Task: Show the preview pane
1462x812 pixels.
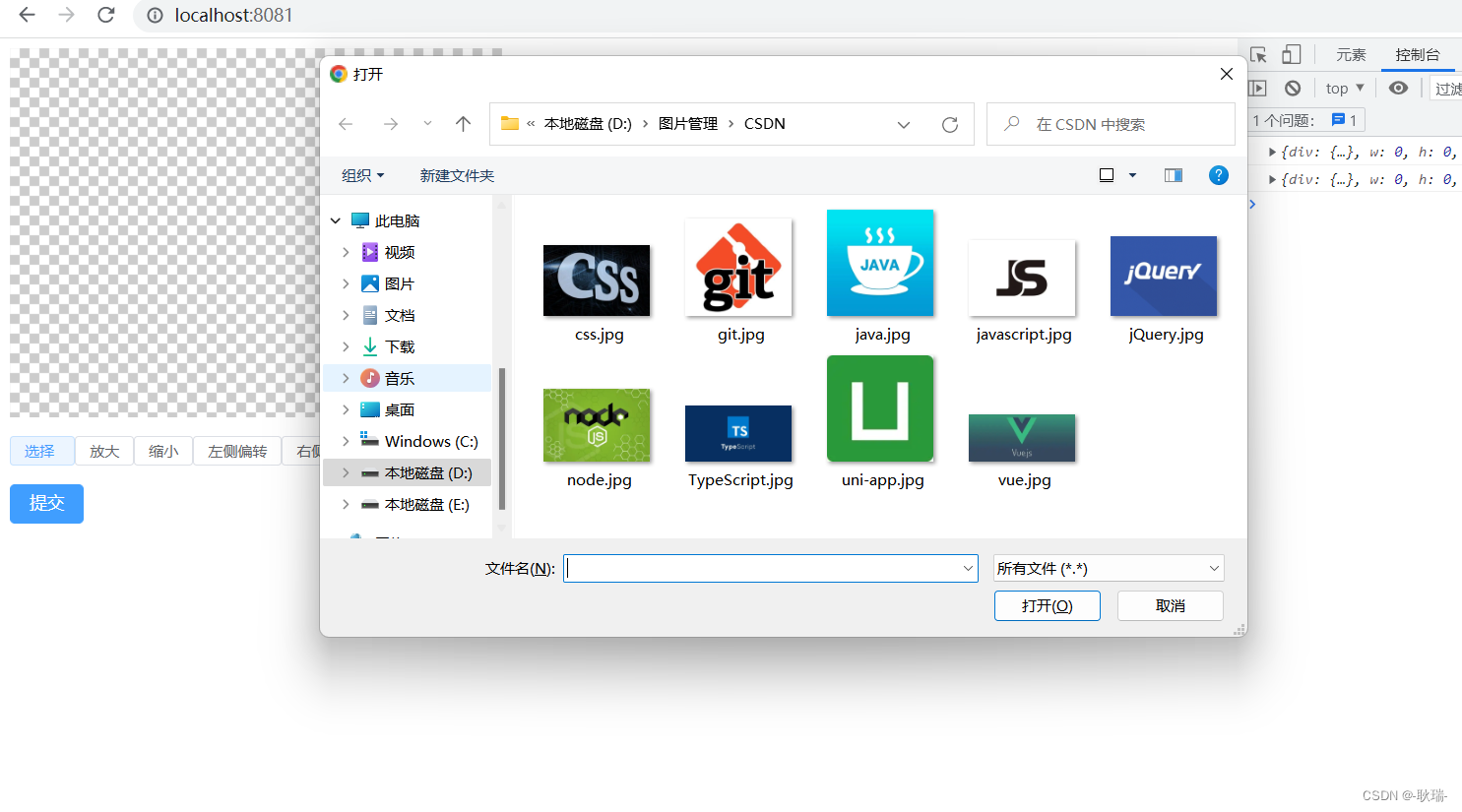Action: pyautogui.click(x=1174, y=175)
